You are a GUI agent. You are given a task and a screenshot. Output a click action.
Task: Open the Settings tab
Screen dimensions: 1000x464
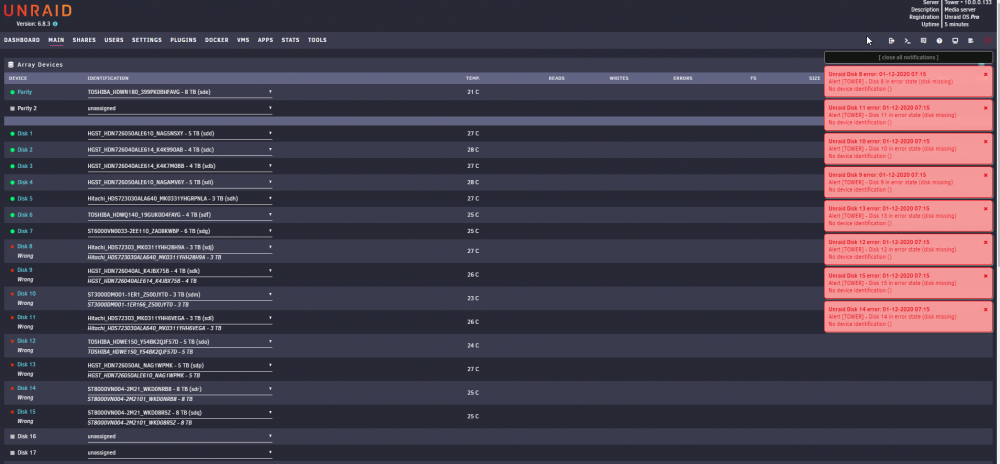(x=147, y=40)
